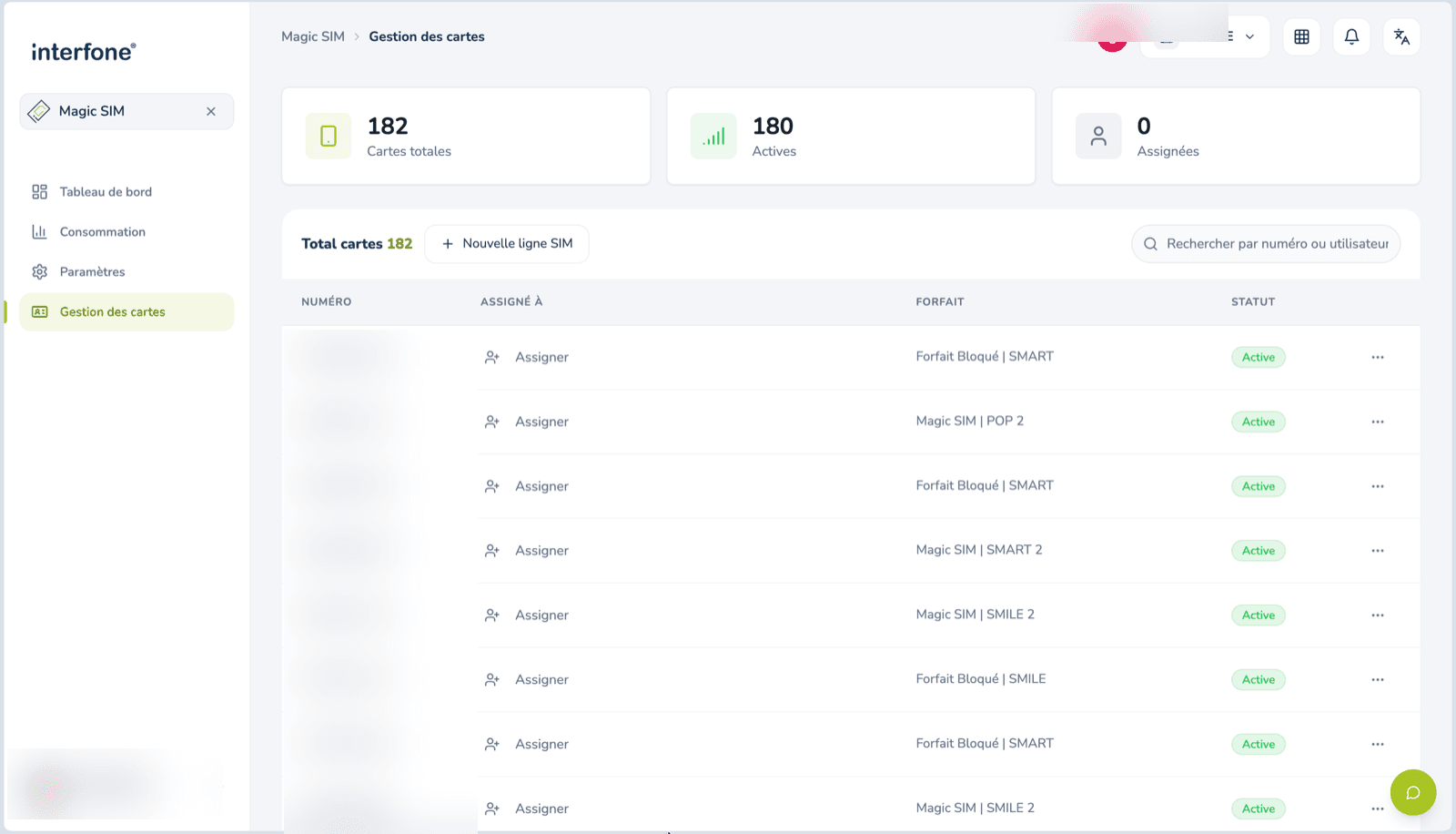This screenshot has width=1456, height=834.
Task: Open the Magic SIM app selector
Action: tap(126, 111)
